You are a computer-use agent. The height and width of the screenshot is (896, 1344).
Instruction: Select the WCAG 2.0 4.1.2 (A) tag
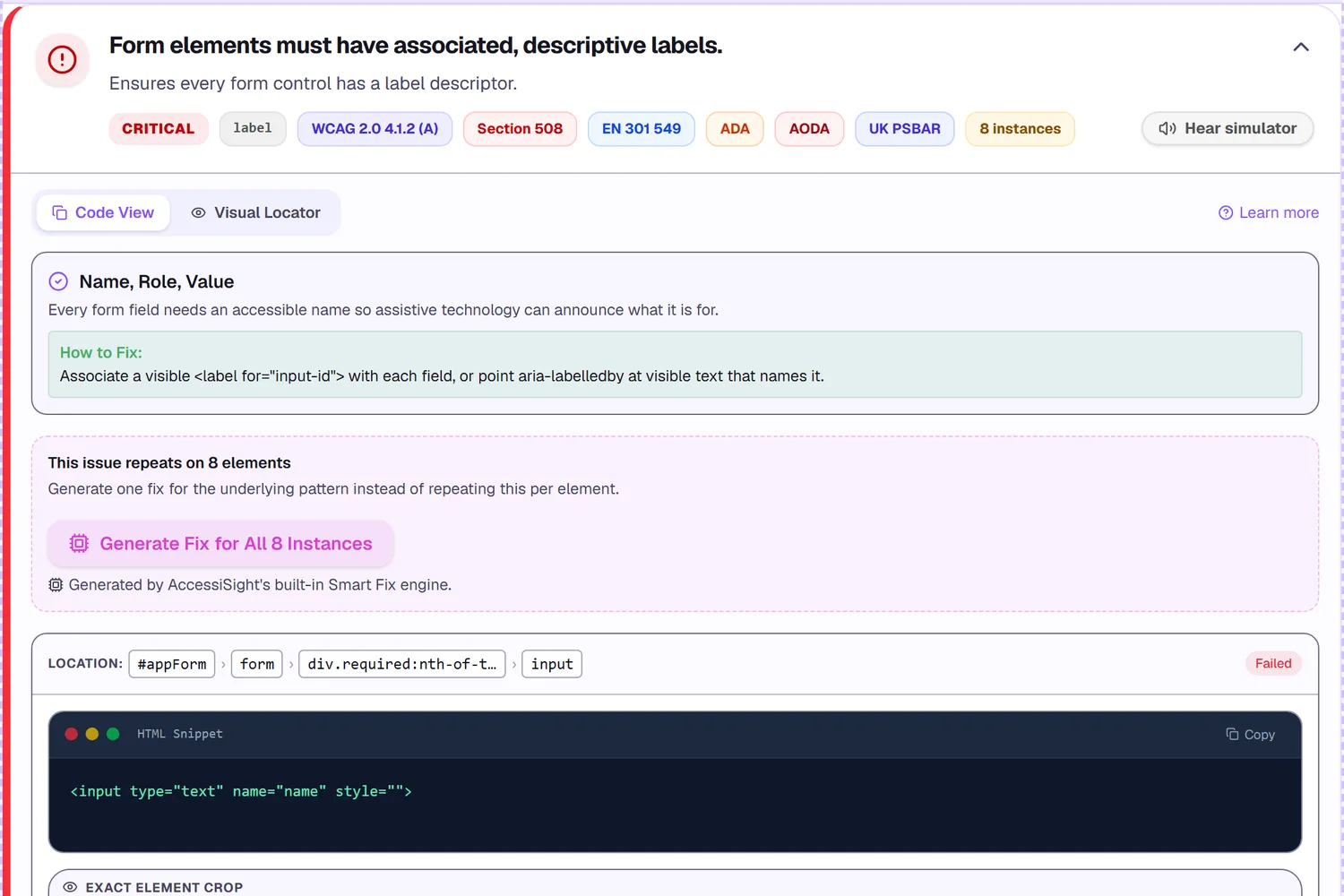point(375,128)
